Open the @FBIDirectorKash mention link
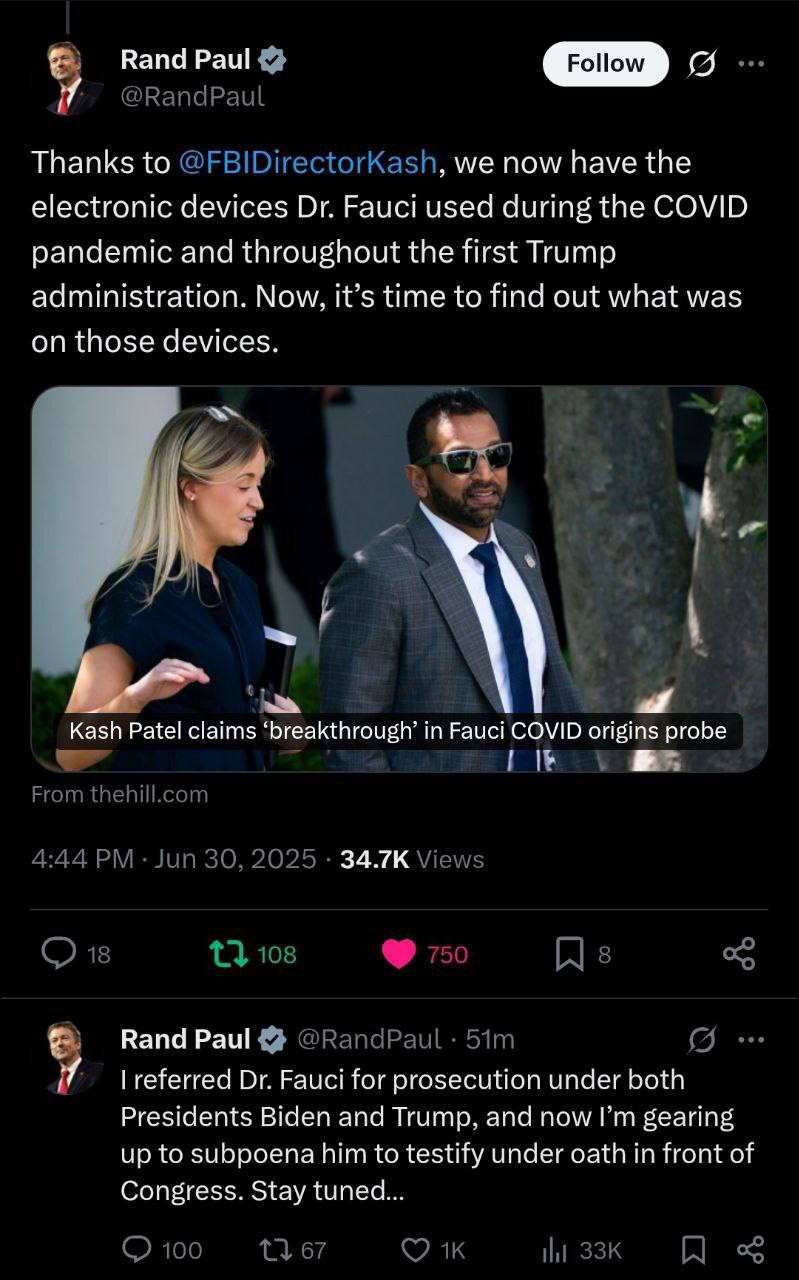This screenshot has height=1280, width=799. (x=307, y=162)
